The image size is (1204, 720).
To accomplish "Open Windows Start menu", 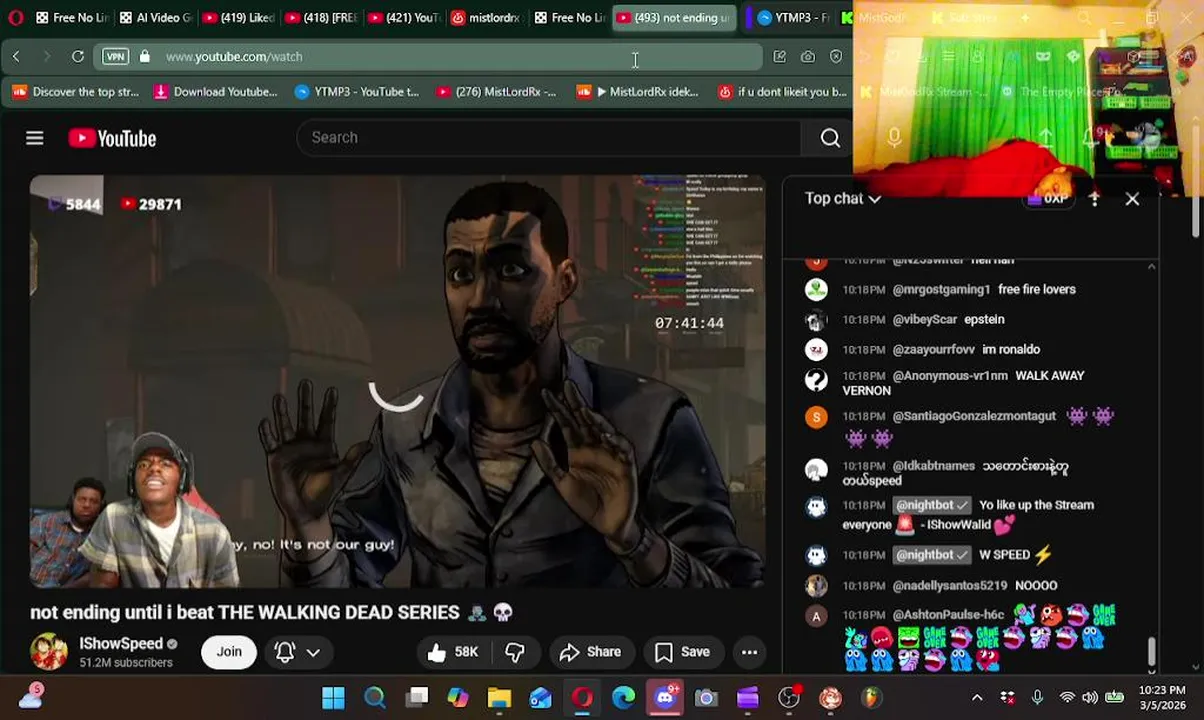I will click(333, 698).
